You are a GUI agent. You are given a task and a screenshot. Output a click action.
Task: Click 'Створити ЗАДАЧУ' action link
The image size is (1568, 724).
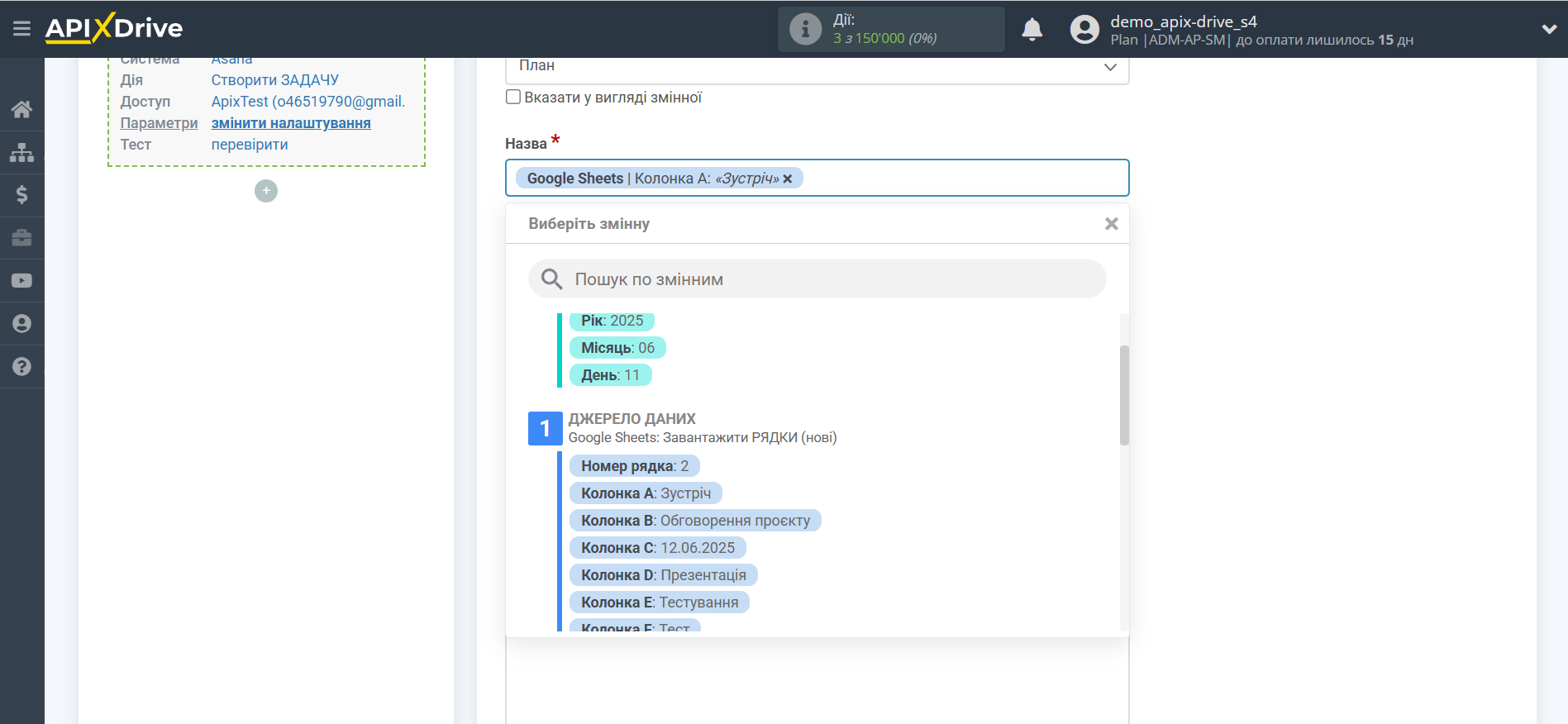275,80
